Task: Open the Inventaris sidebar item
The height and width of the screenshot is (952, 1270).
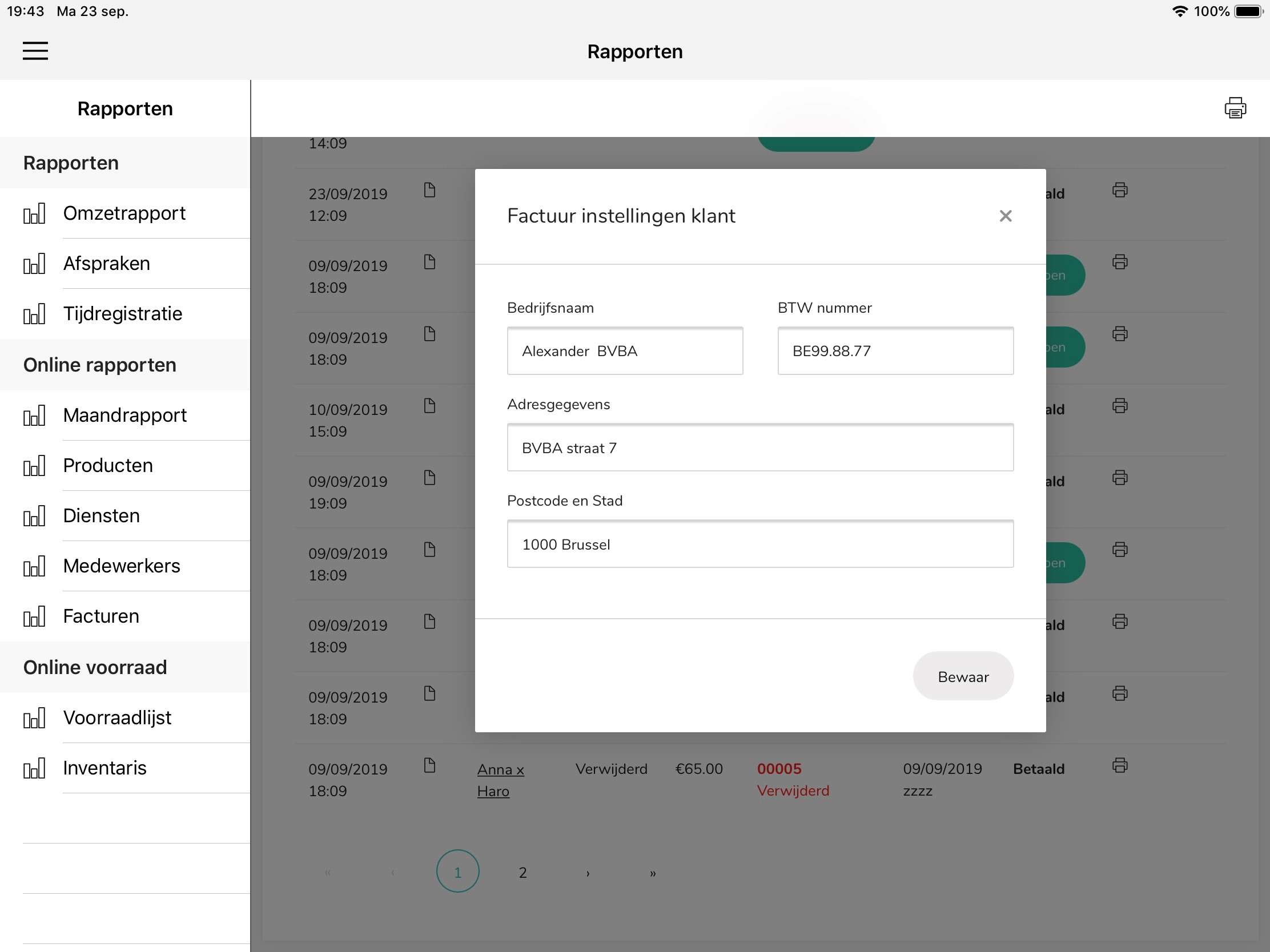Action: click(x=105, y=768)
